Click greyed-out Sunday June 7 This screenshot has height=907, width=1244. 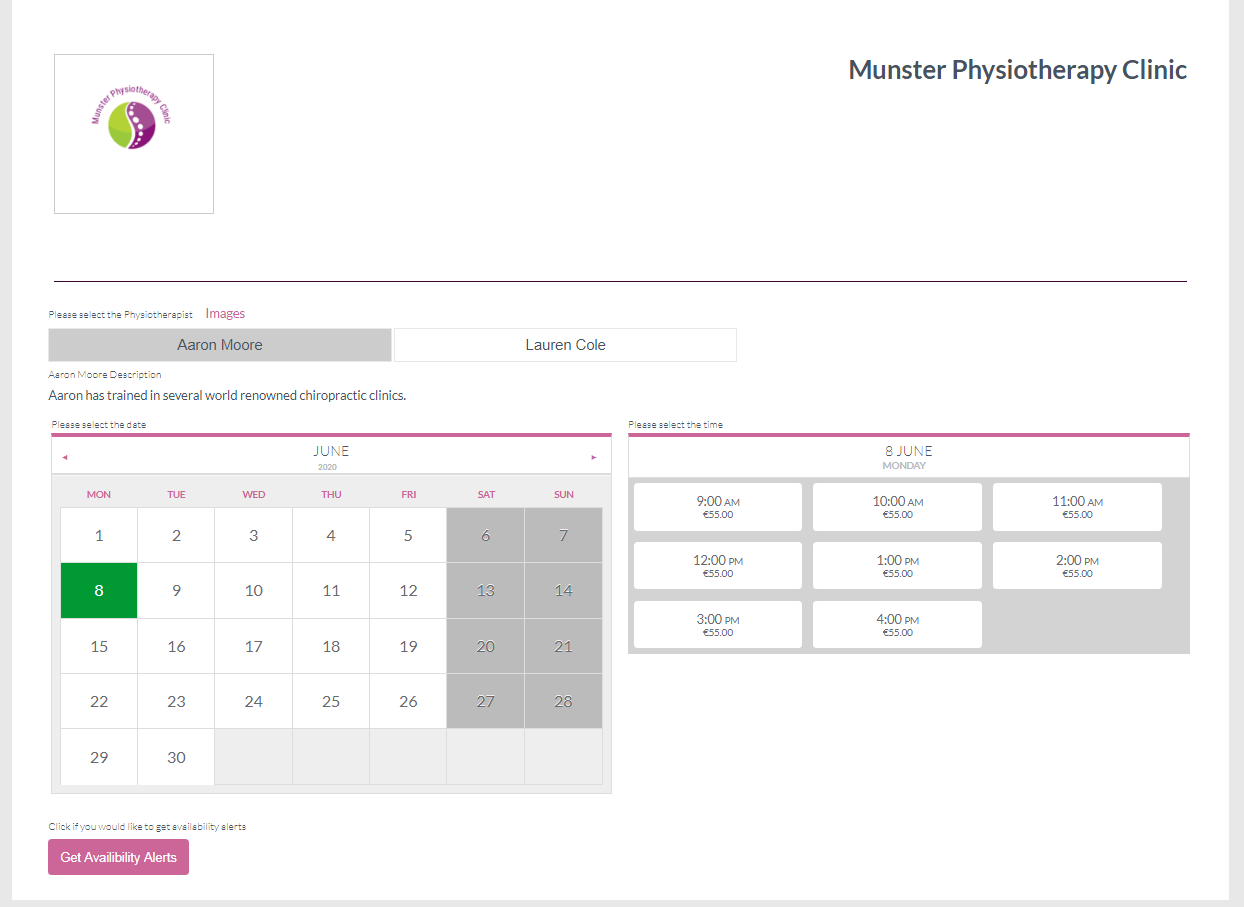(563, 535)
